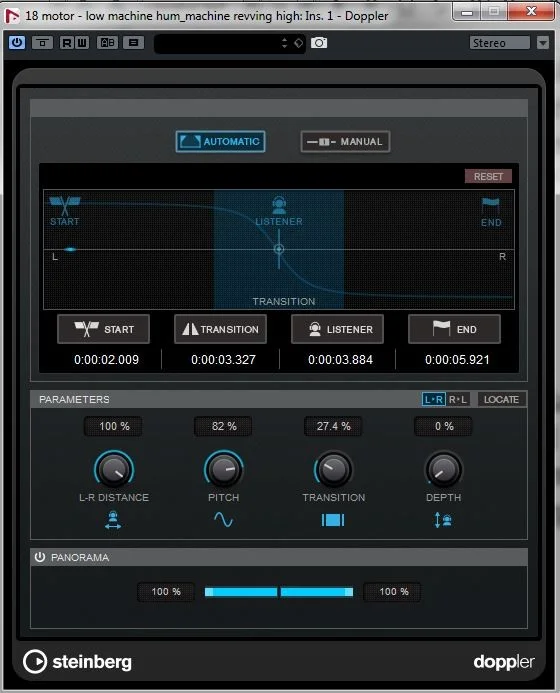
Task: Click the L-R Distance knob
Action: click(x=114, y=469)
